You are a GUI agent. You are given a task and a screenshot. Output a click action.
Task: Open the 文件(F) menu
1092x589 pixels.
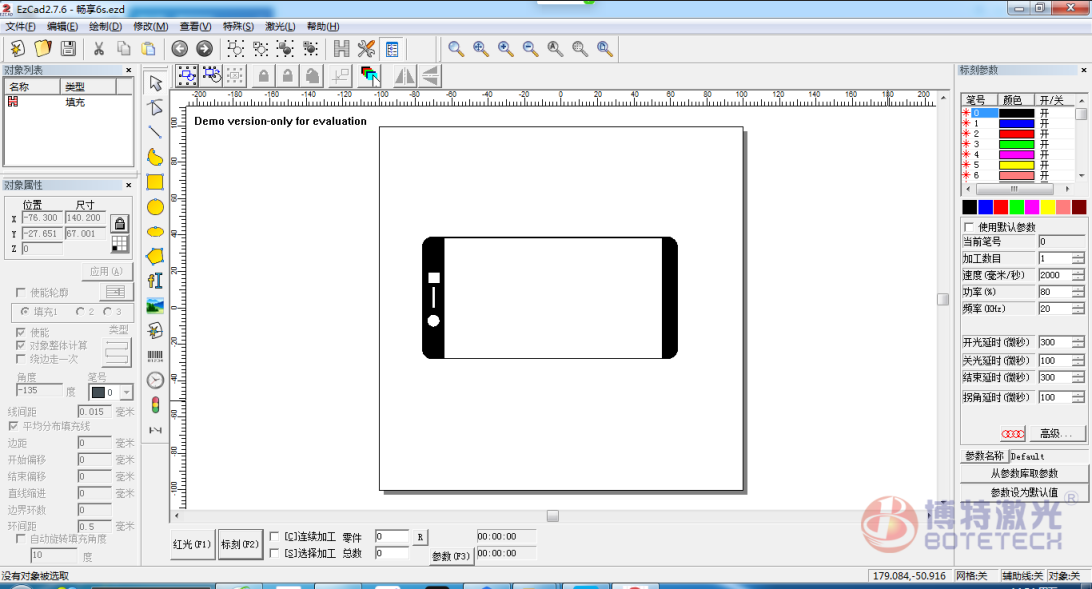tap(20, 26)
